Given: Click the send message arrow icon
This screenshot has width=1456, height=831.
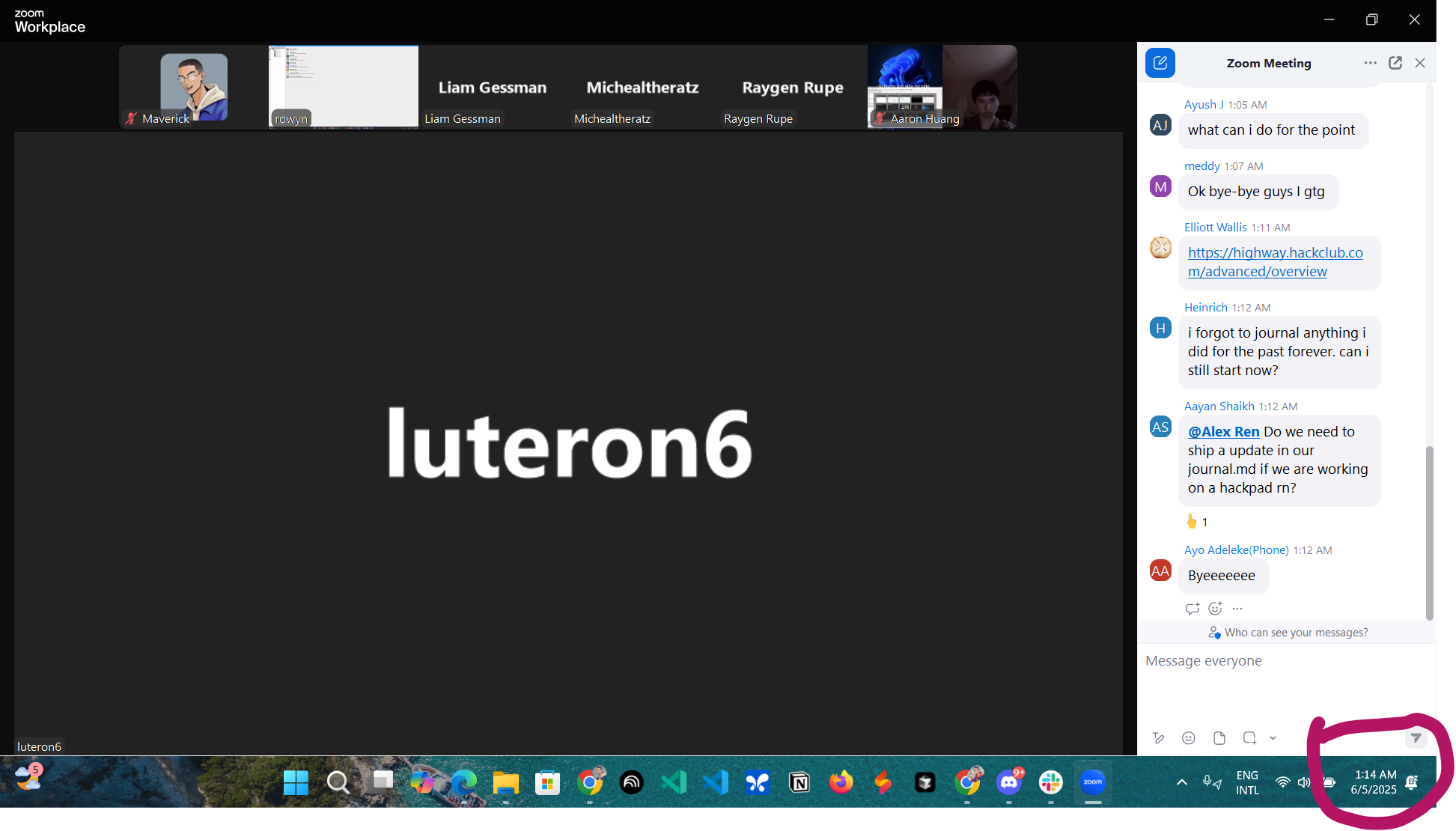Looking at the screenshot, I should 1416,737.
